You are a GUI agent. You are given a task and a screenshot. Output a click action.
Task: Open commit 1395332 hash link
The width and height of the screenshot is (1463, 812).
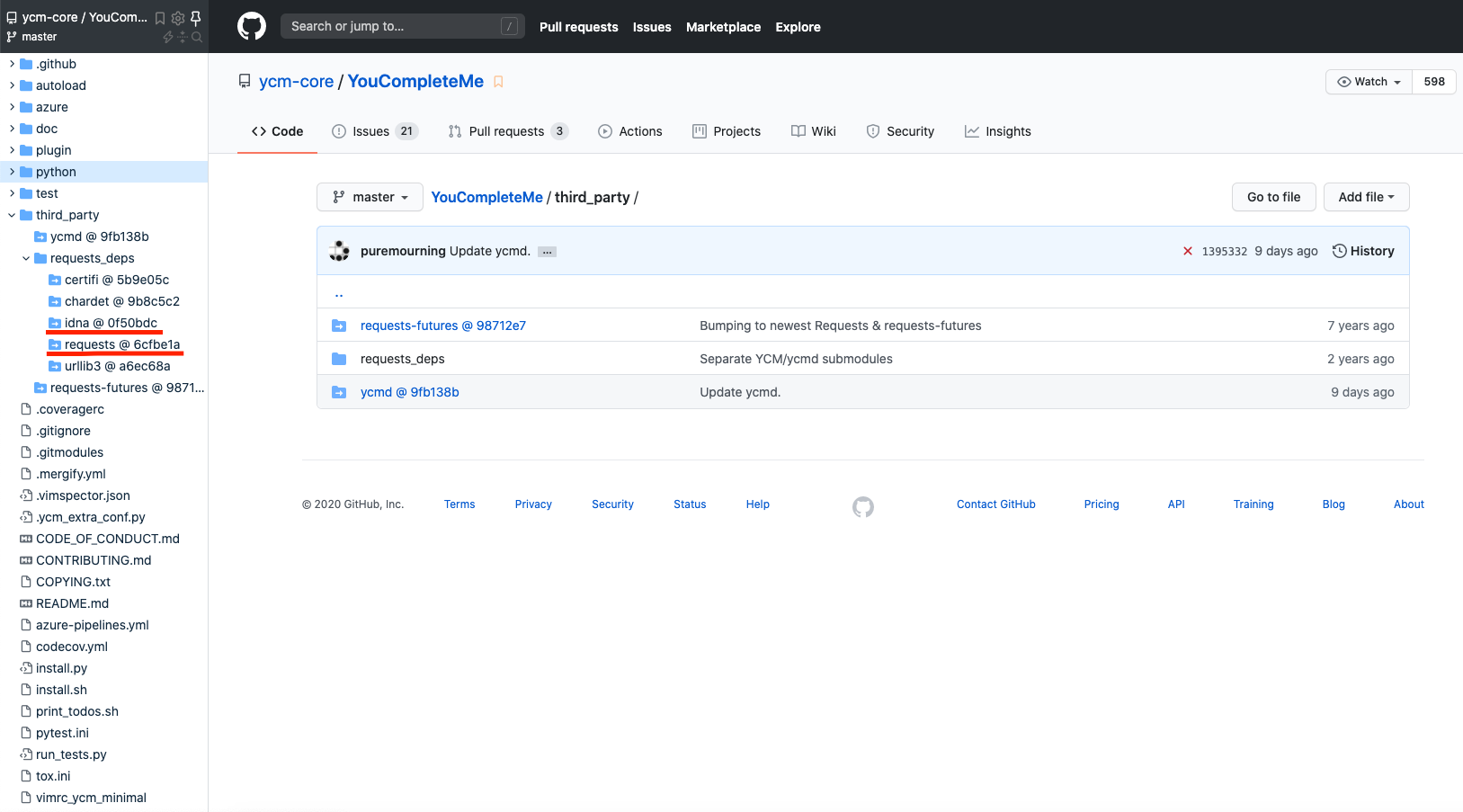(x=1225, y=252)
